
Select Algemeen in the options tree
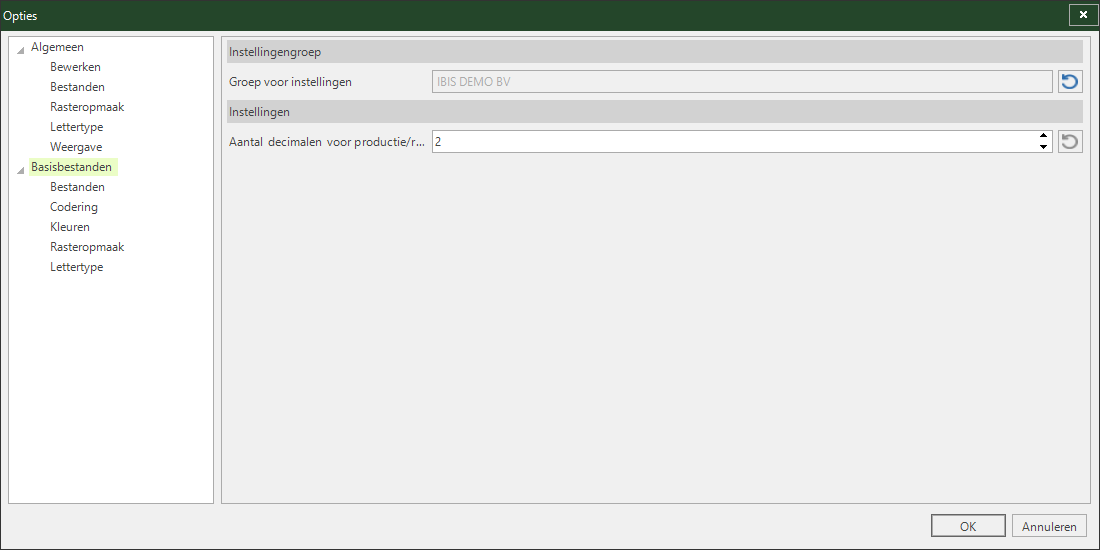point(58,47)
